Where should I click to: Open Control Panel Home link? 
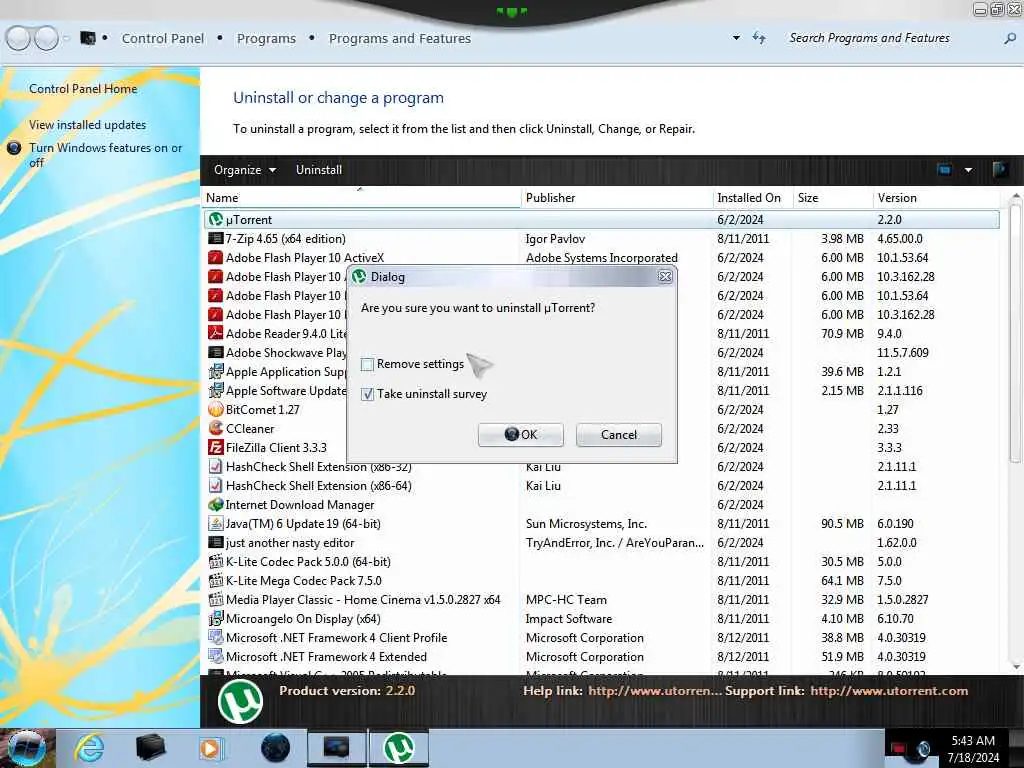[x=83, y=89]
